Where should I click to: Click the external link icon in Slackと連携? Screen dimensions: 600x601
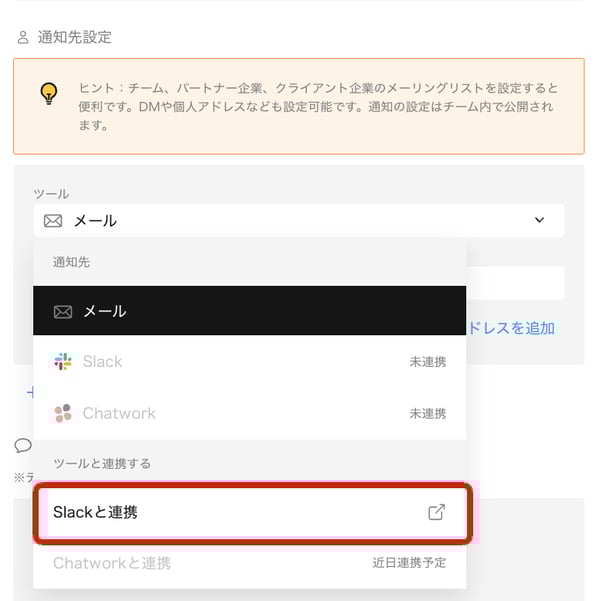point(437,512)
